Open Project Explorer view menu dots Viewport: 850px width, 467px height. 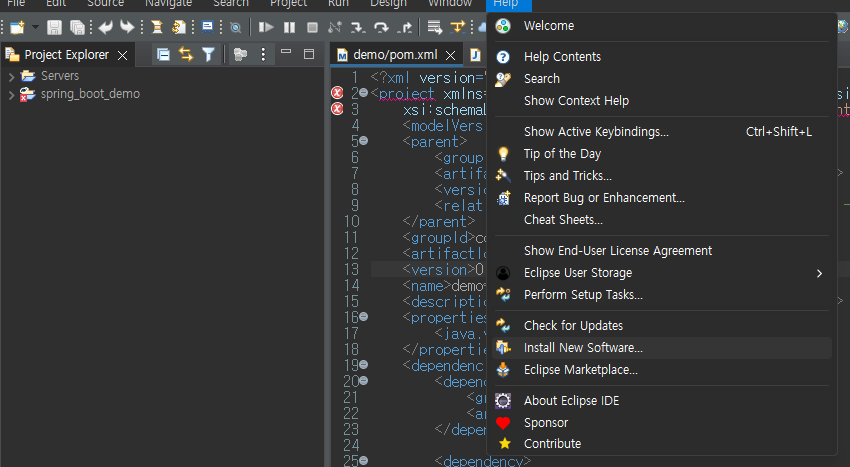point(263,54)
